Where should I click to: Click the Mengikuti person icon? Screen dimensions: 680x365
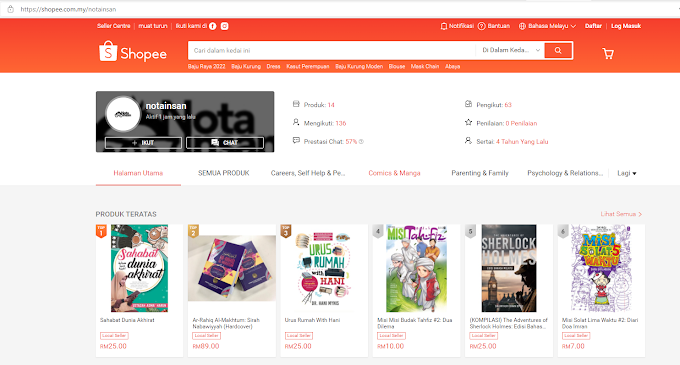pos(296,123)
